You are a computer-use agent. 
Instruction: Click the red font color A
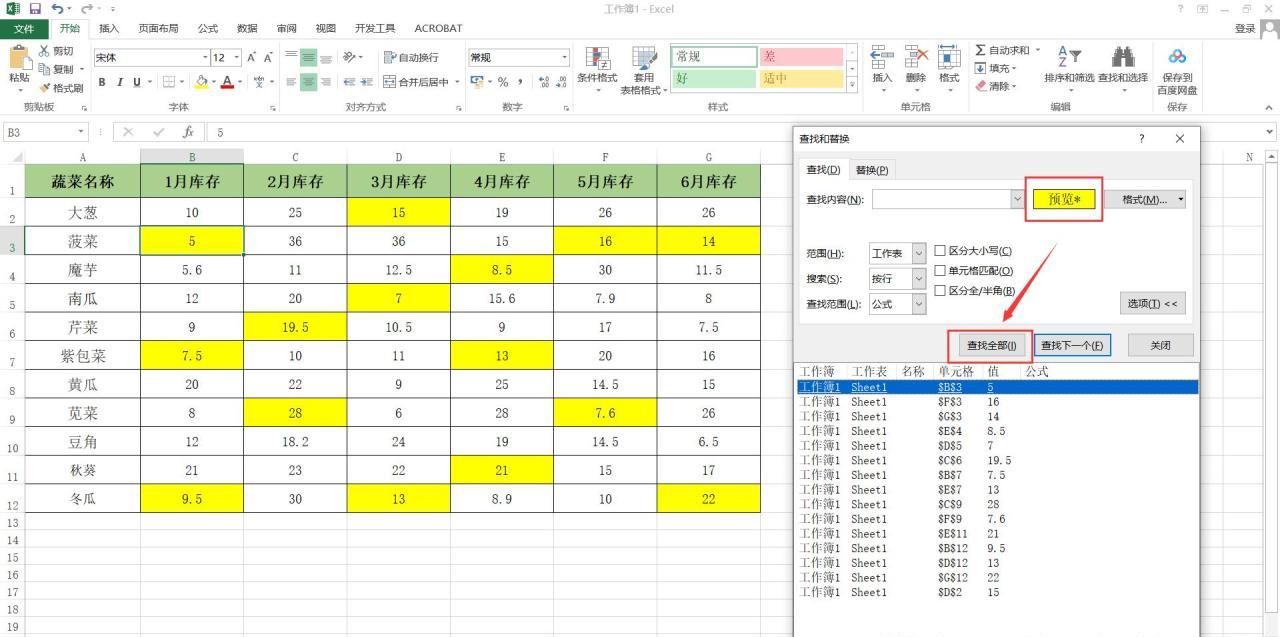click(227, 82)
